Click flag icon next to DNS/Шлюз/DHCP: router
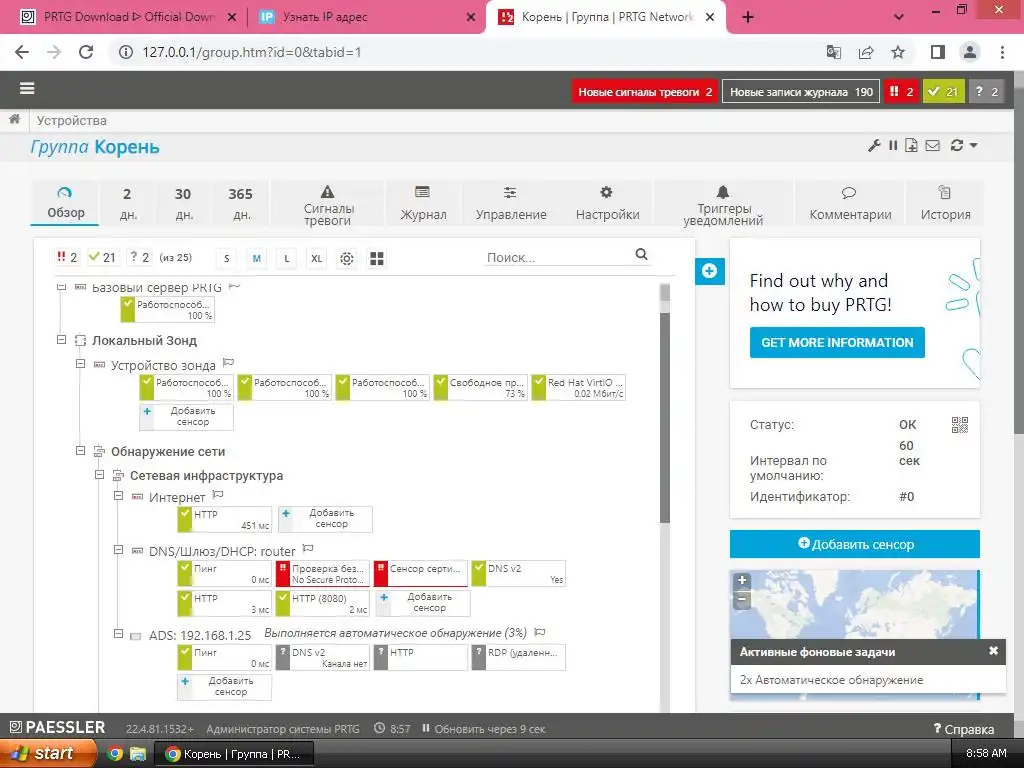1024x768 pixels. [x=308, y=549]
